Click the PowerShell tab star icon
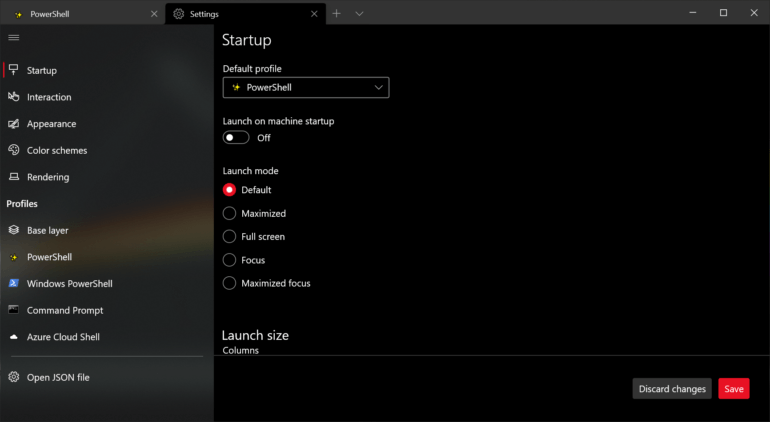This screenshot has height=422, width=770. click(x=19, y=14)
